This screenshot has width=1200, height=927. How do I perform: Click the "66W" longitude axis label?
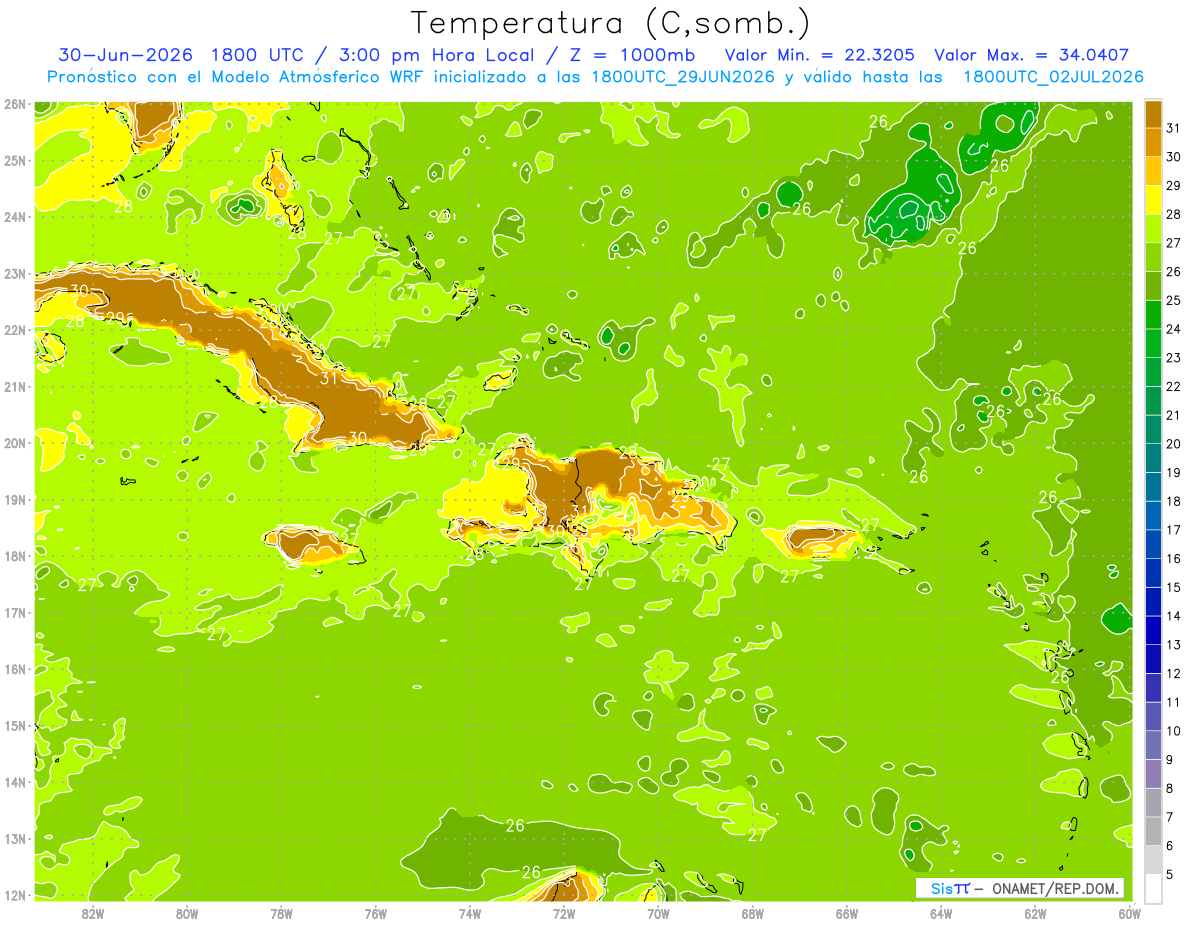(847, 913)
